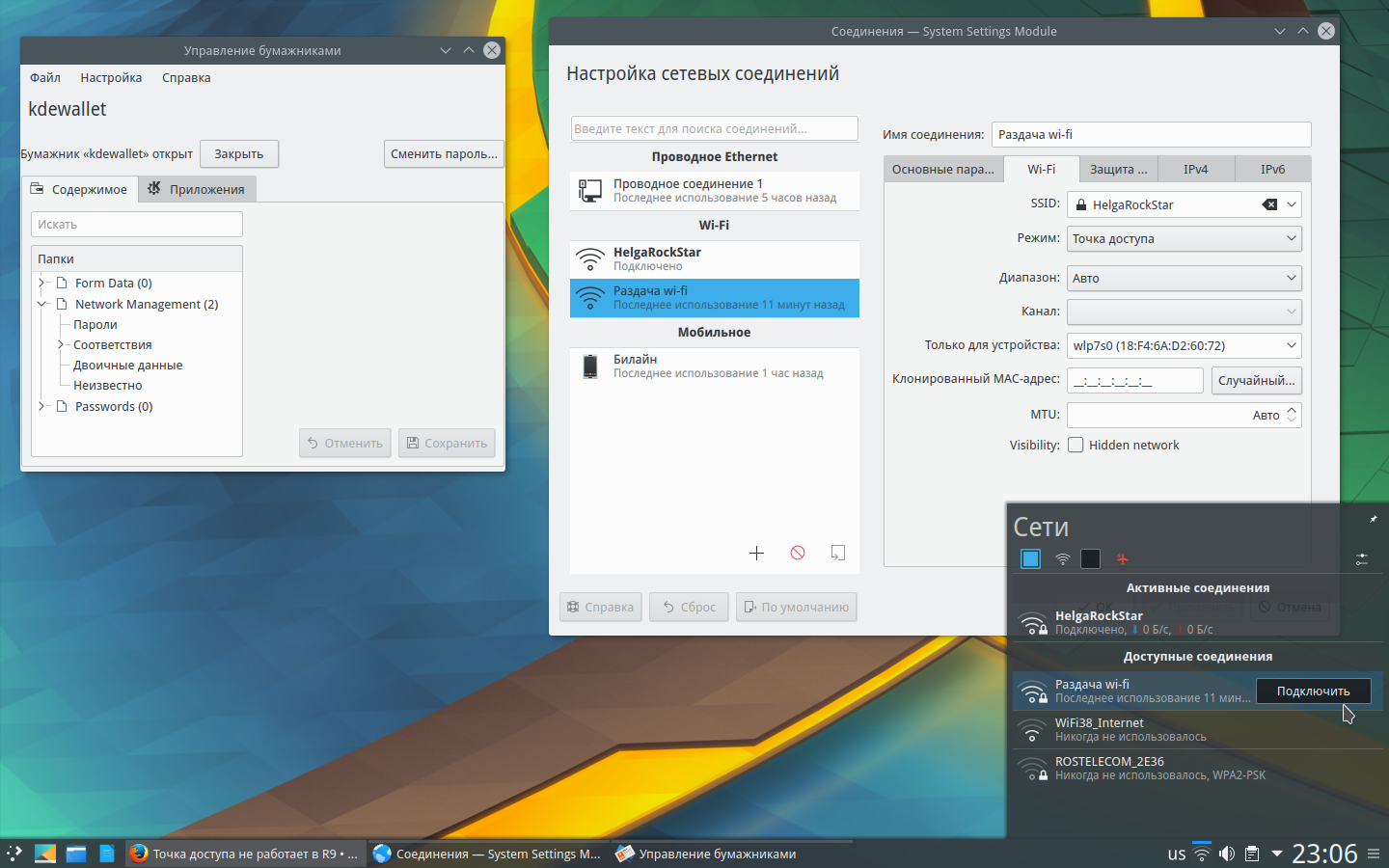
Task: Click the lock icon in the SSID field
Action: click(1081, 204)
